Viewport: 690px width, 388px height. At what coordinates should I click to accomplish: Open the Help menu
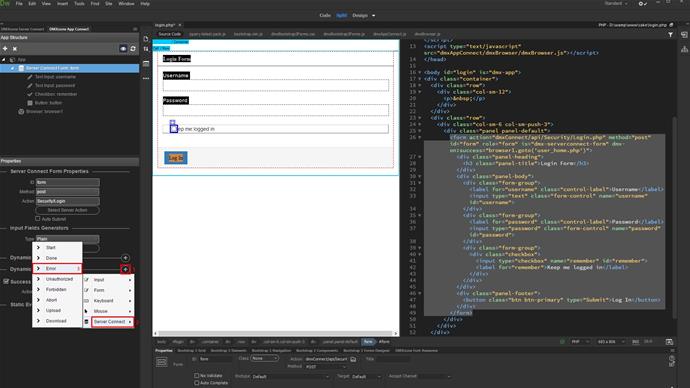point(145,4)
